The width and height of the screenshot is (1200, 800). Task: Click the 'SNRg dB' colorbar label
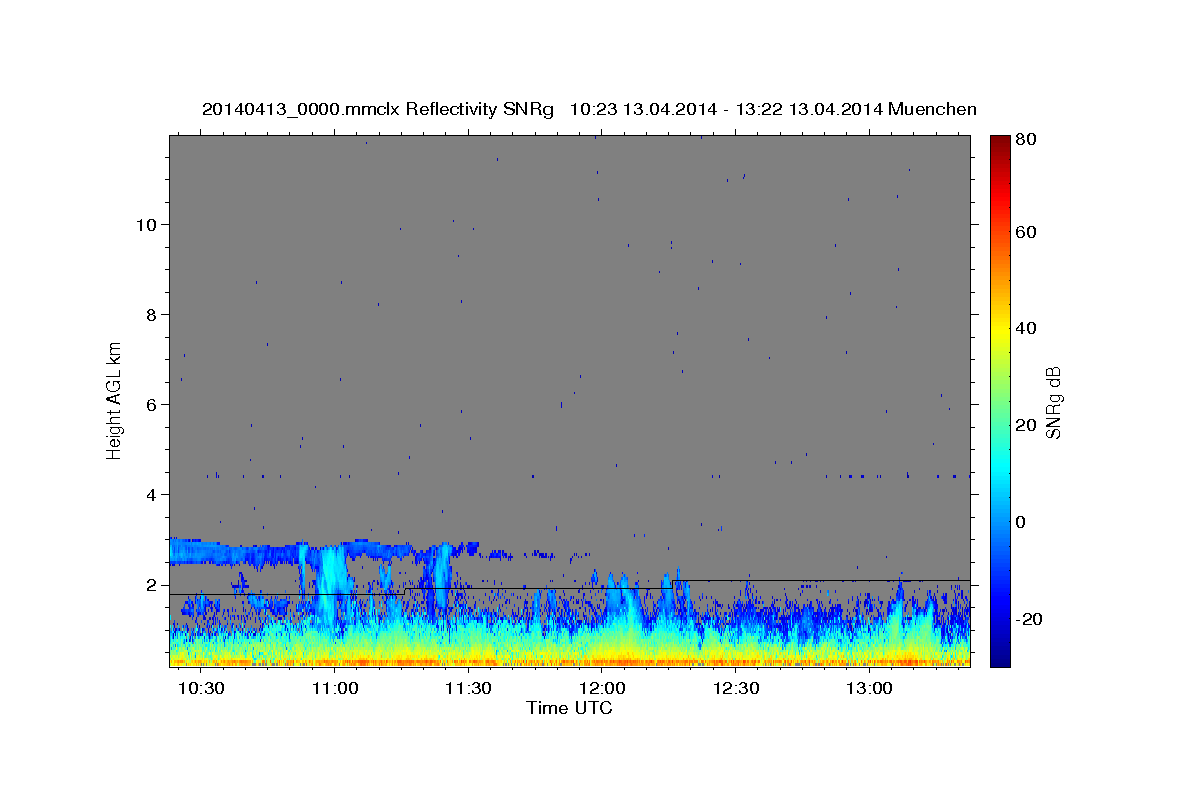click(1053, 403)
